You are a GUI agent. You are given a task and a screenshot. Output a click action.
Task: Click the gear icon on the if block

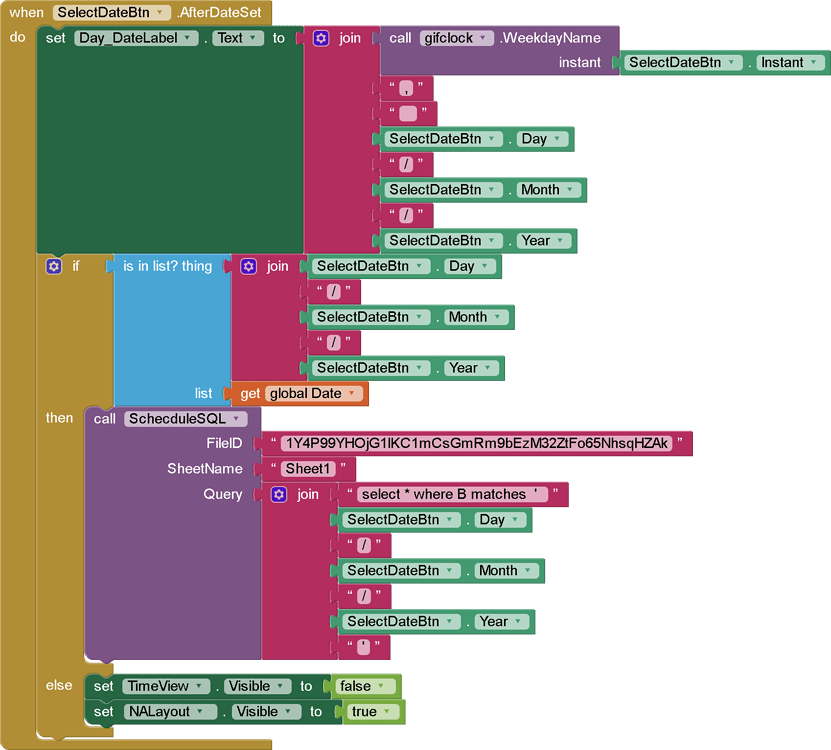coord(54,267)
